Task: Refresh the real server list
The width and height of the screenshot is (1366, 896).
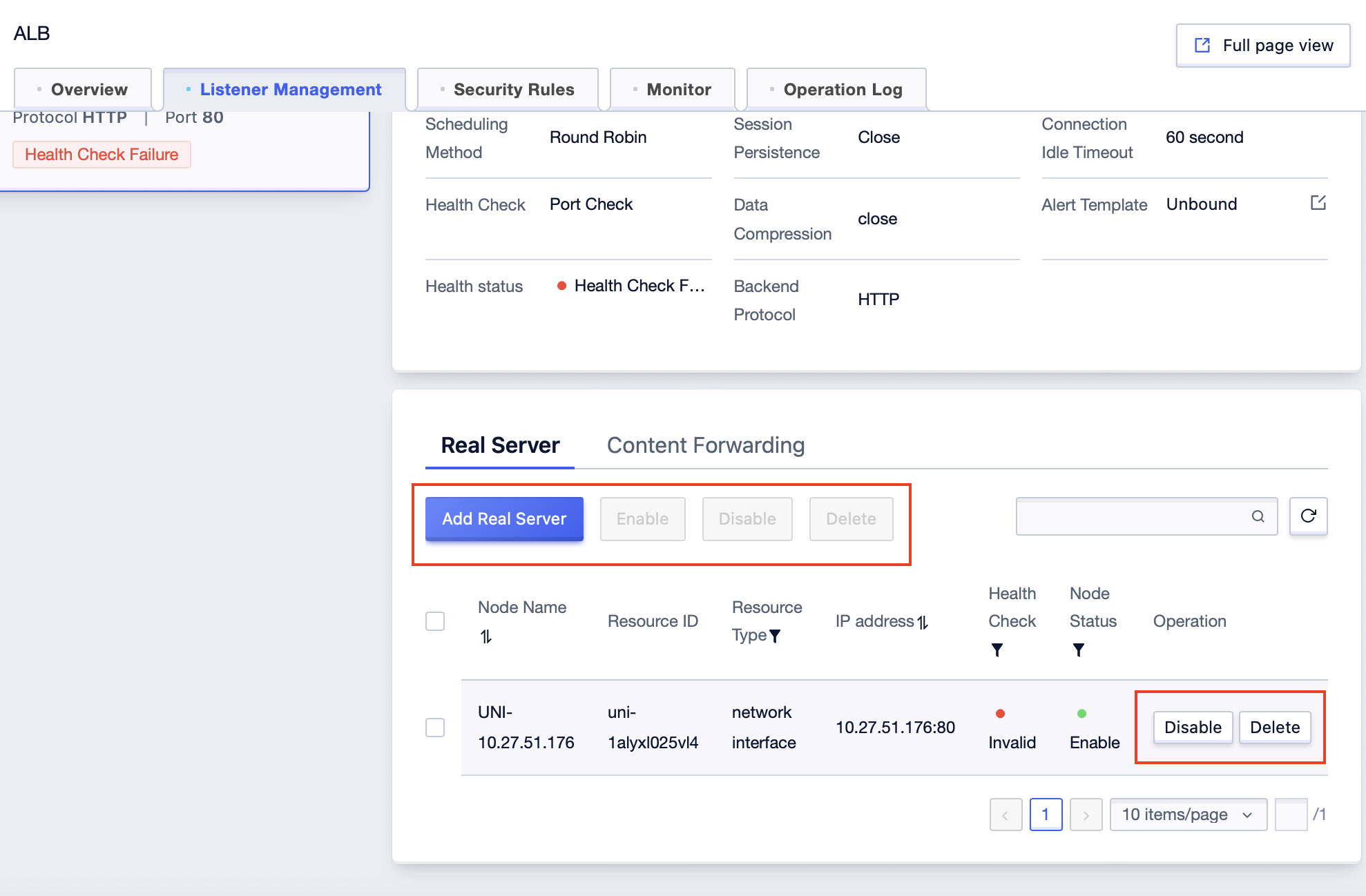Action: tap(1308, 516)
